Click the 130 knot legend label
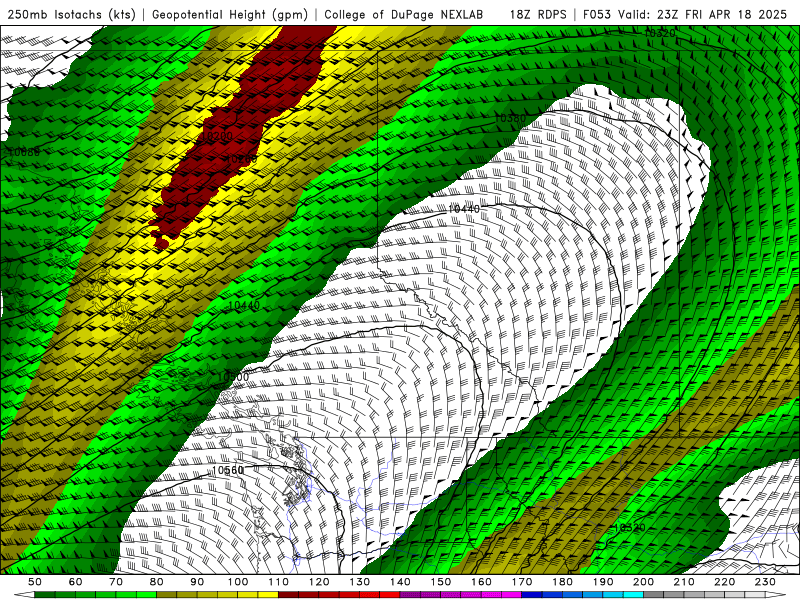This screenshot has height=600, width=800. pyautogui.click(x=360, y=582)
